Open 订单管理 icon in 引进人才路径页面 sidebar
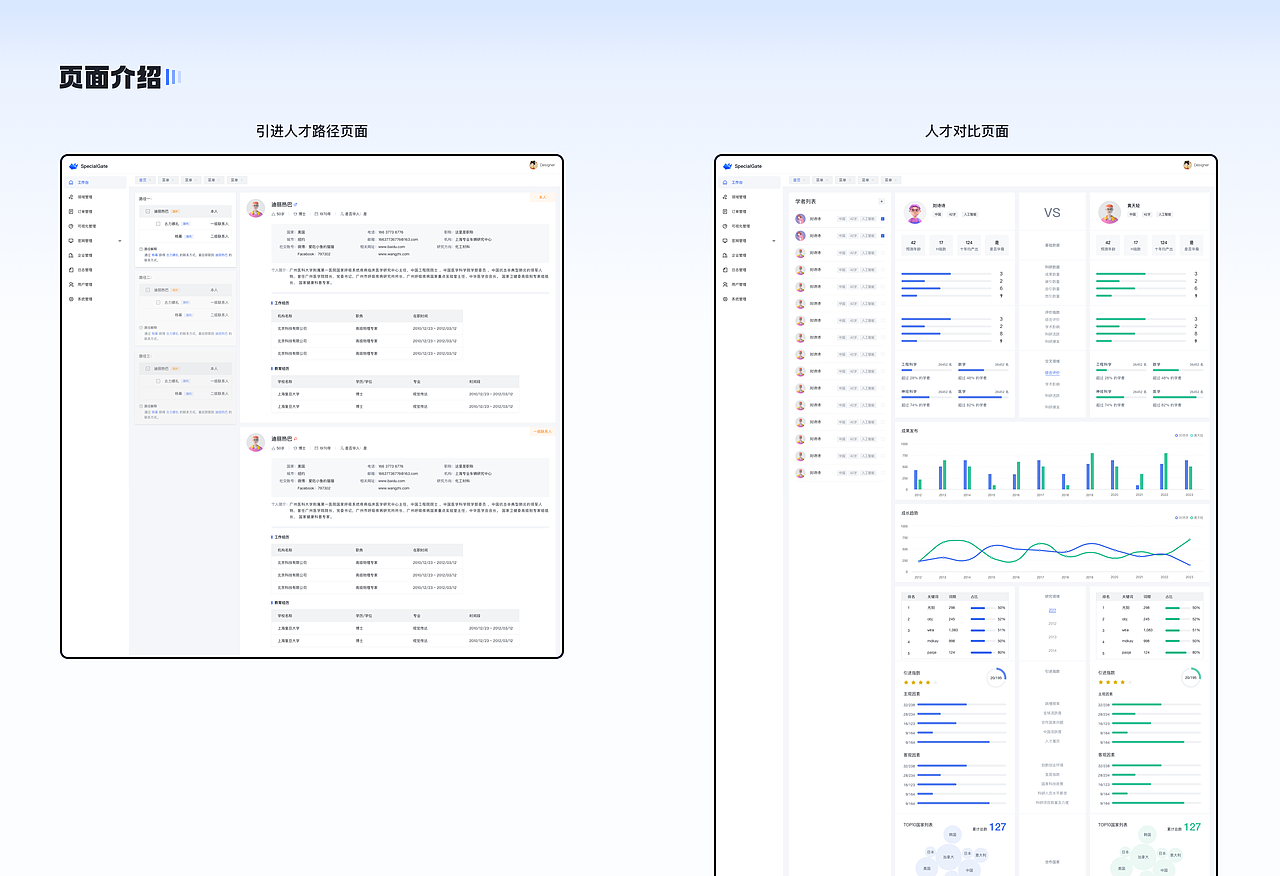1280x876 pixels. click(71, 211)
